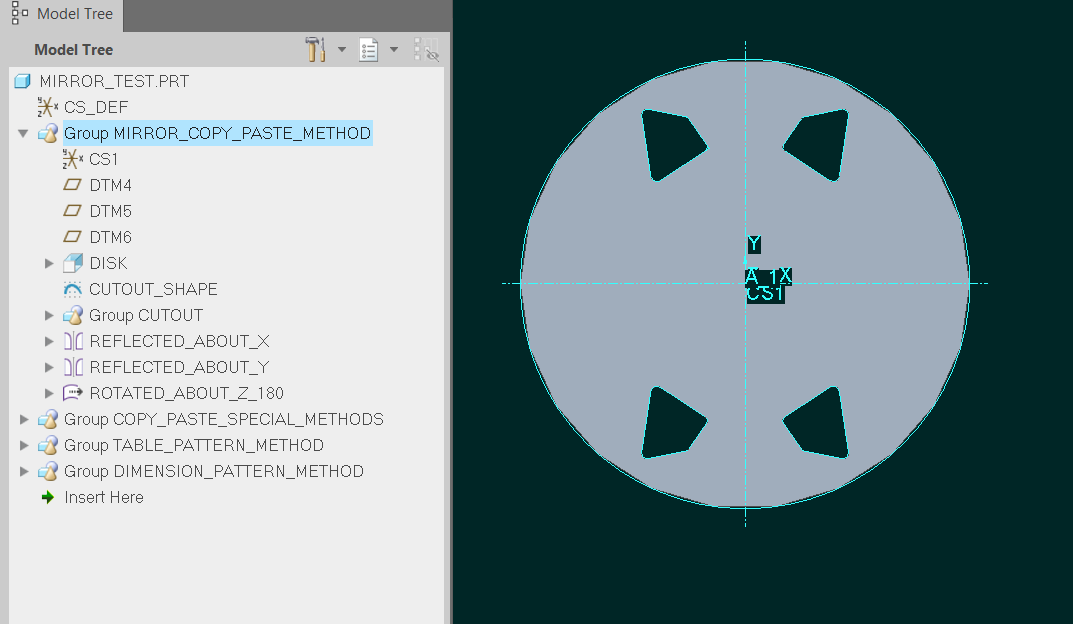1073x624 pixels.
Task: Open the settings dropdown arrow
Action: point(393,48)
